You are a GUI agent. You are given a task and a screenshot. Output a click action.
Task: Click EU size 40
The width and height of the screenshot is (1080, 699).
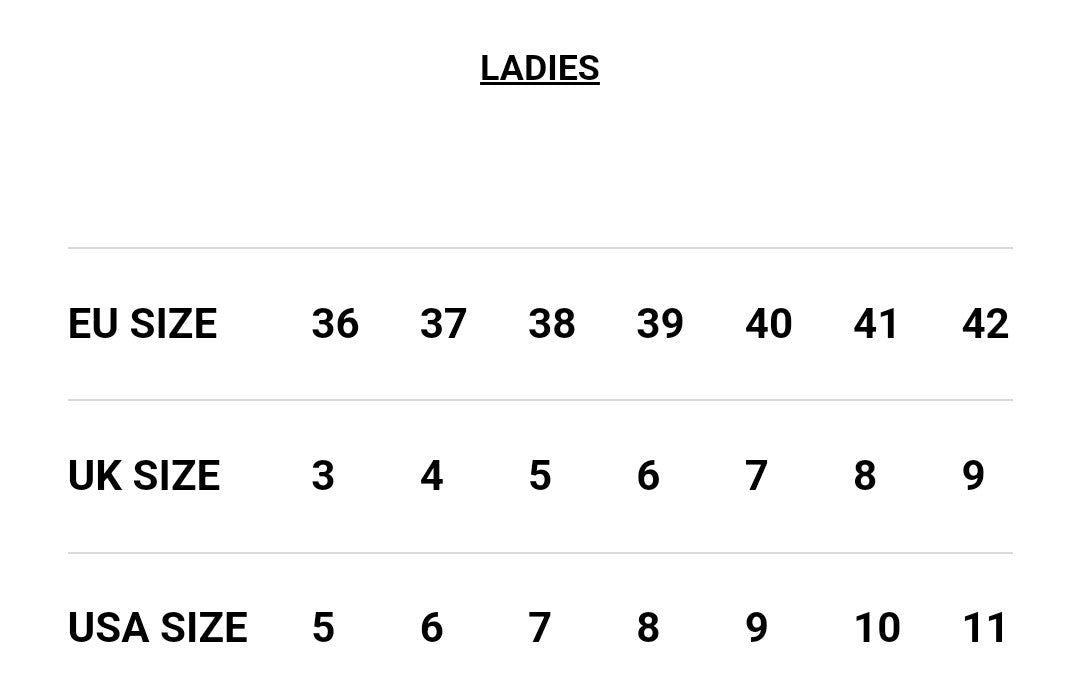point(768,324)
